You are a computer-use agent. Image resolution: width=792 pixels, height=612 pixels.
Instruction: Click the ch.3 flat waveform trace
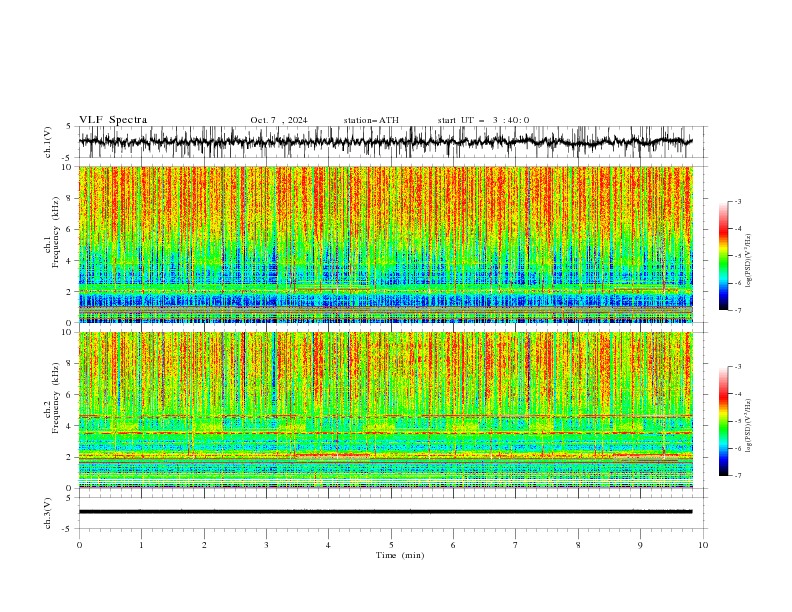(385, 512)
